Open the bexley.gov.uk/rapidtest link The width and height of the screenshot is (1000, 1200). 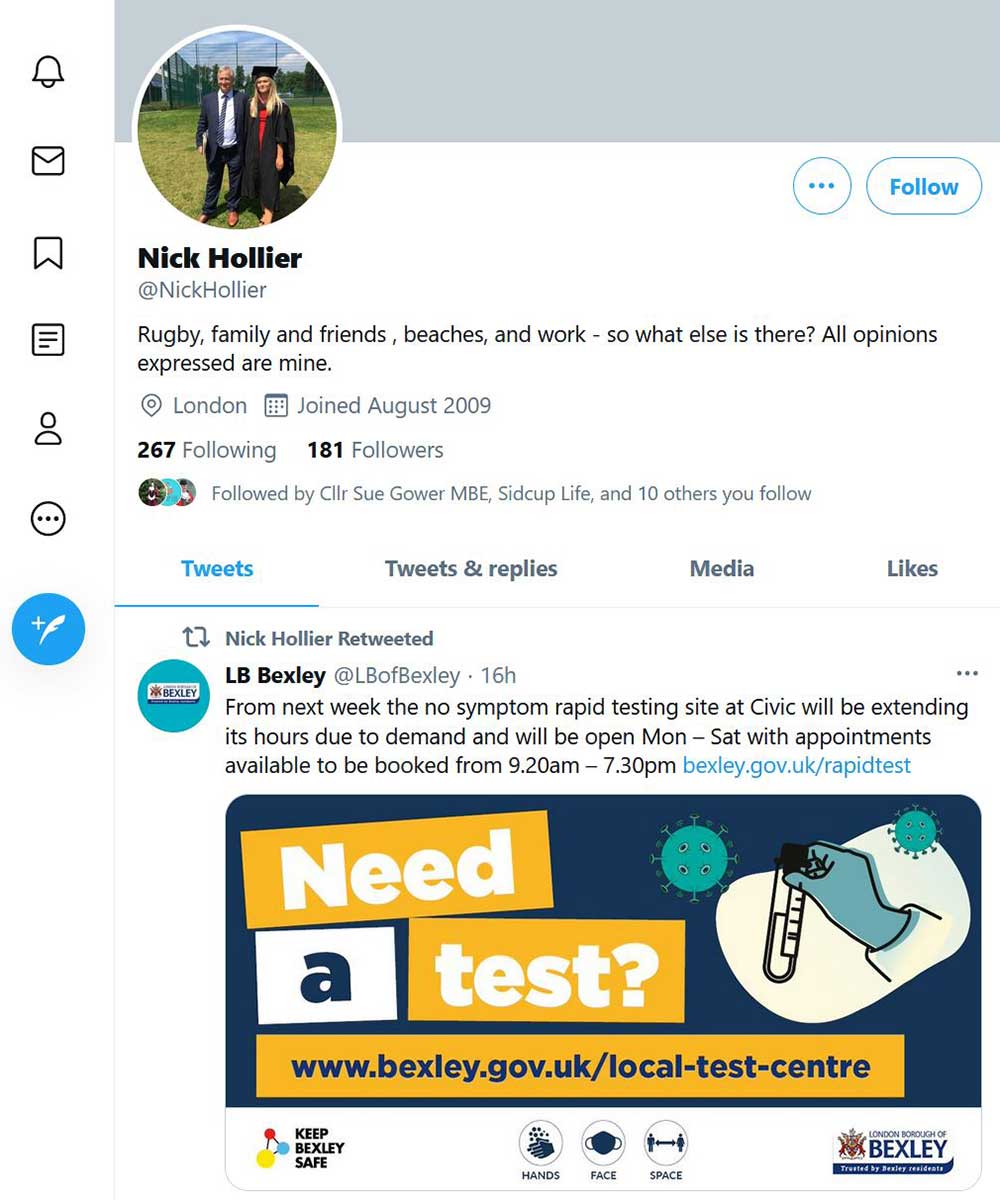pyautogui.click(x=796, y=766)
